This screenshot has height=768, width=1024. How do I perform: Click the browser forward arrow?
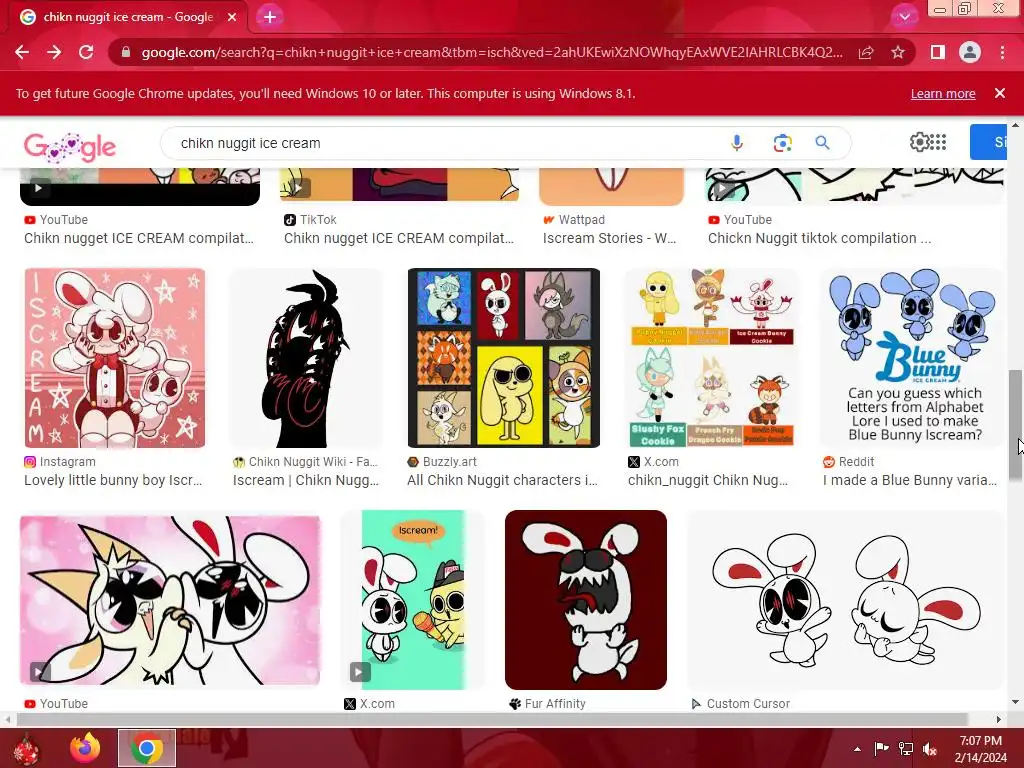click(54, 52)
